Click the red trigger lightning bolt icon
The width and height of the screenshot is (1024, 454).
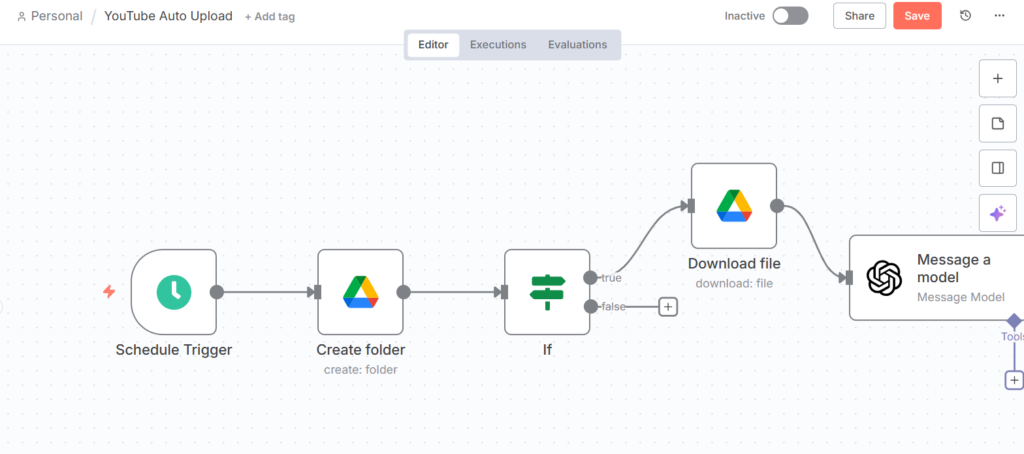tap(109, 292)
